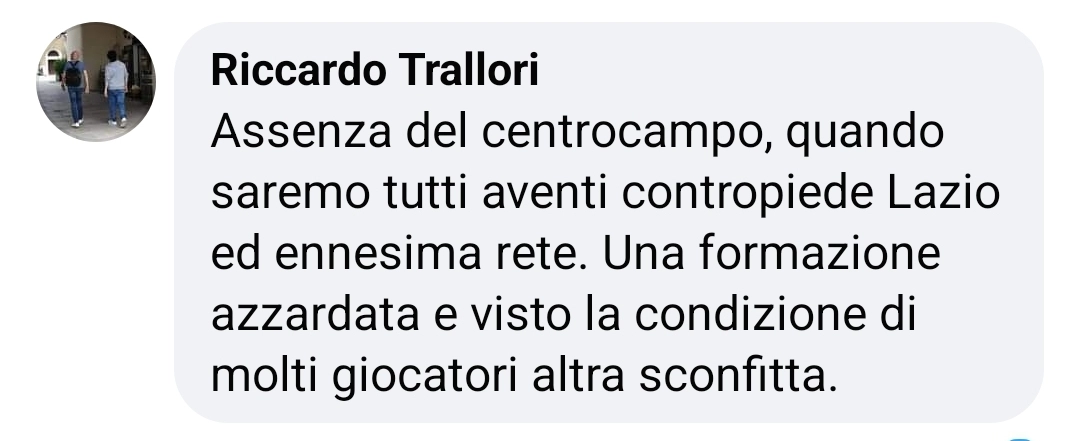Click the word 'condizione' in the comment
Screen dimensions: 1080x441
(x=750, y=314)
